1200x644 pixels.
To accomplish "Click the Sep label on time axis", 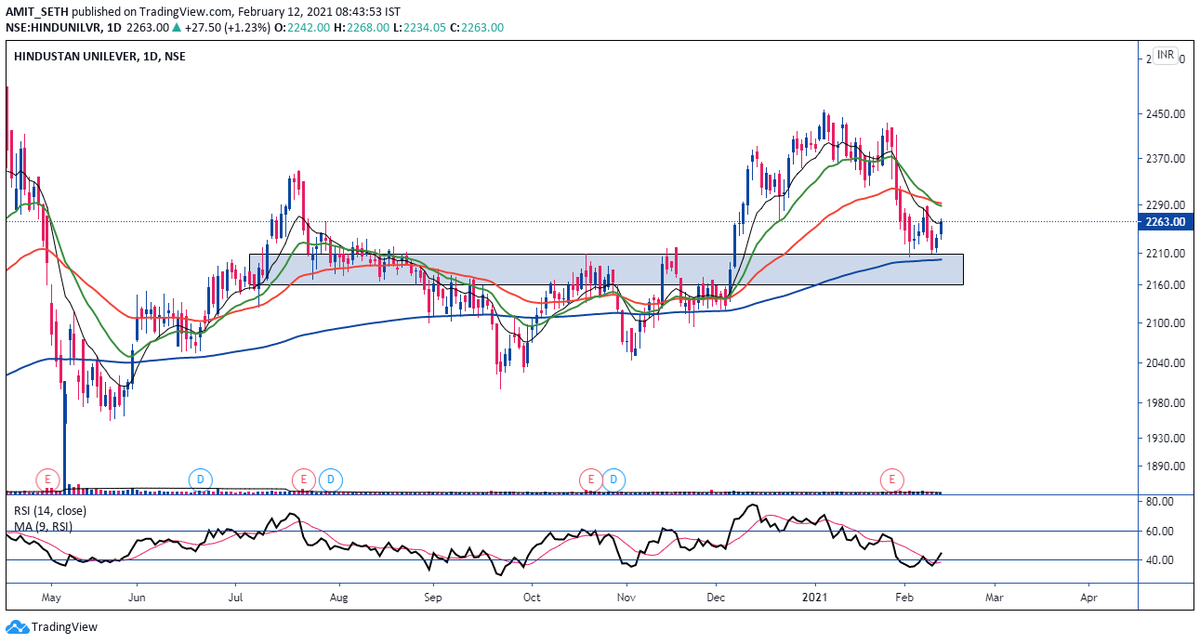I will 433,596.
